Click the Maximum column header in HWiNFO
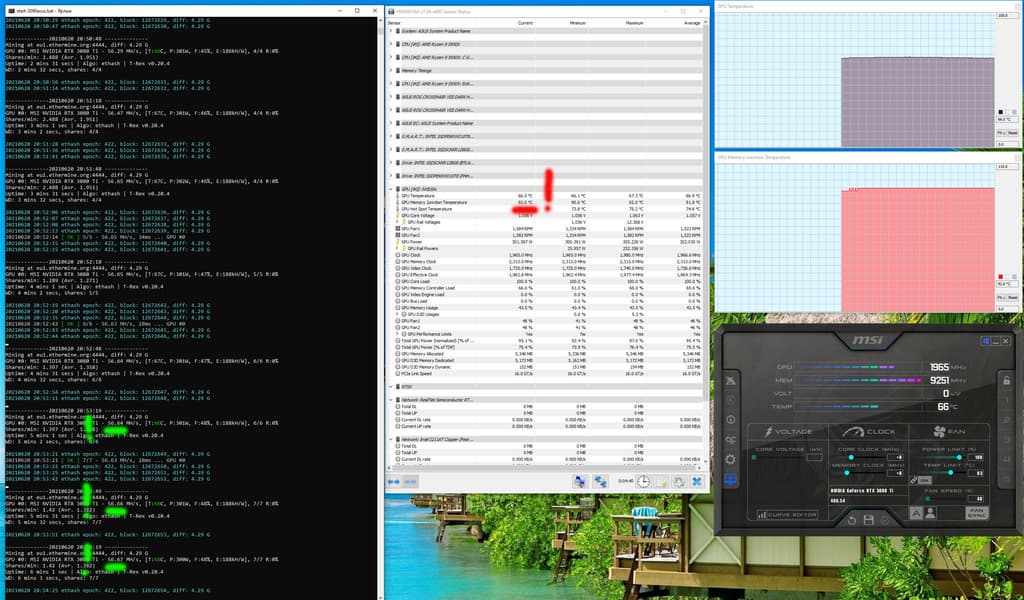Screen dimensions: 1024x600 tap(635, 21)
